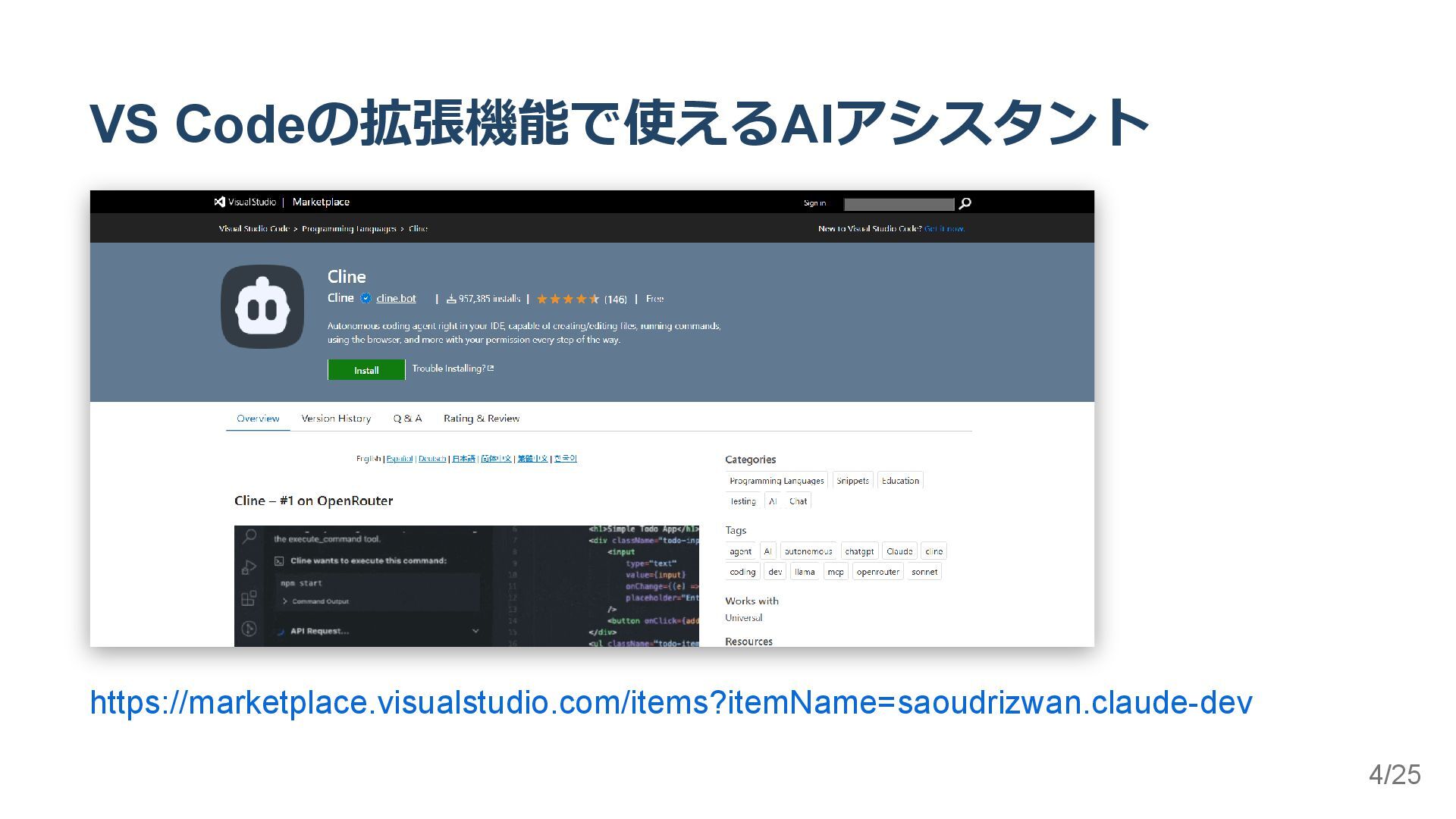The width and height of the screenshot is (1456, 819).
Task: Click the coding tag
Action: 742,572
